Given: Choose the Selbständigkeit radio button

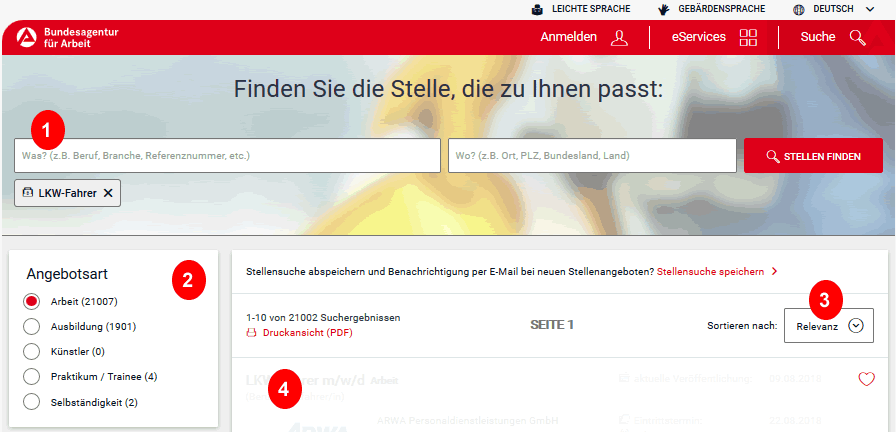Looking at the screenshot, I should point(31,402).
